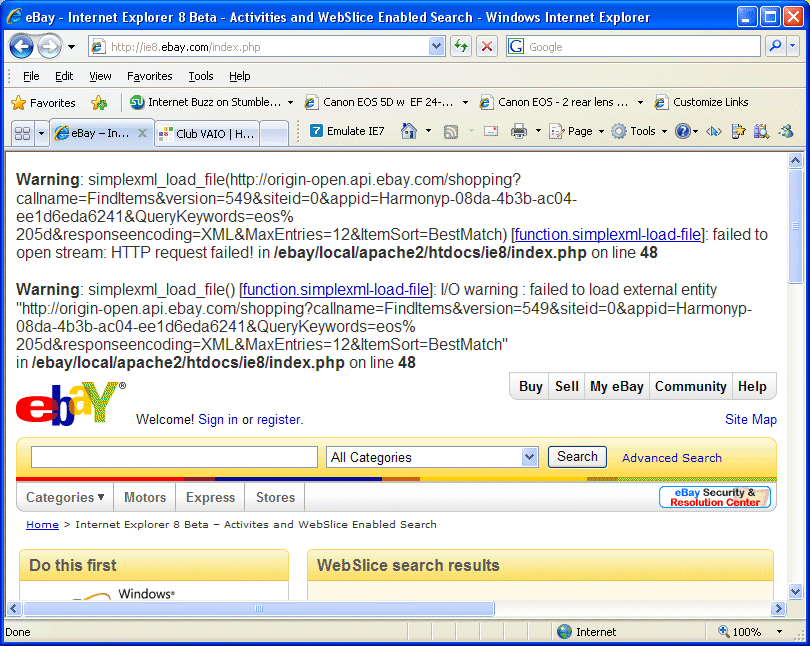Open the Page menu in command bar
This screenshot has height=646, width=810.
[576, 131]
